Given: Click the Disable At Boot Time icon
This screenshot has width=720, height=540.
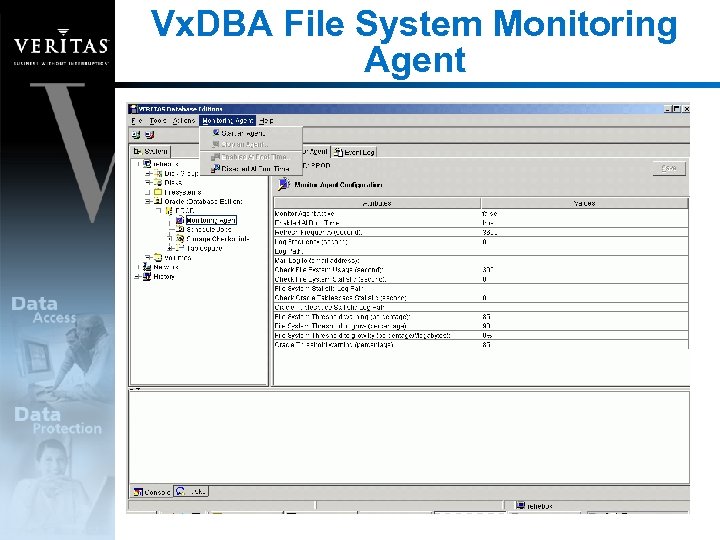Looking at the screenshot, I should point(215,169).
